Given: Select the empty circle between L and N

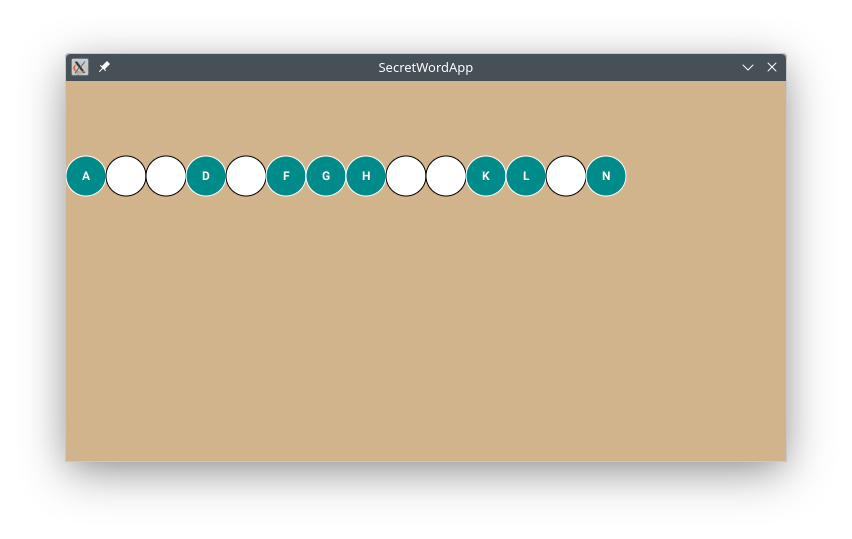Looking at the screenshot, I should click(x=566, y=176).
